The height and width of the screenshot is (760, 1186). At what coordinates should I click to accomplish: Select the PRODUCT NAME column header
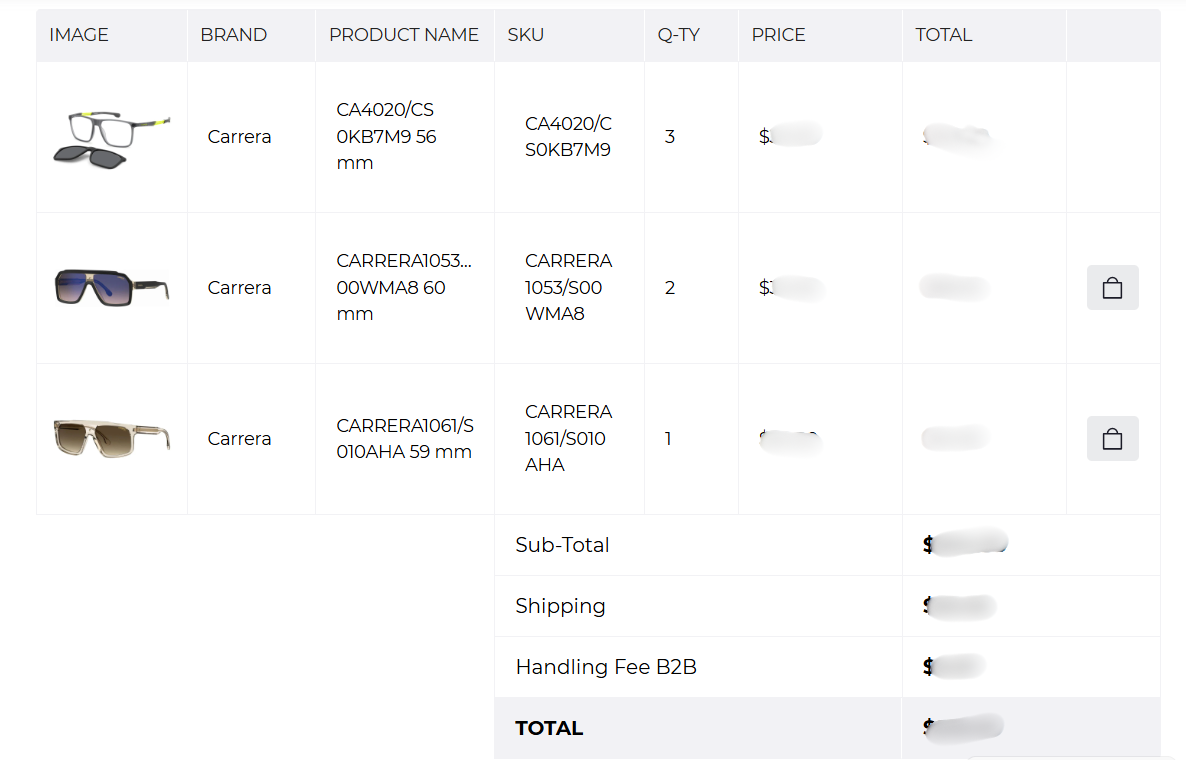(x=404, y=35)
